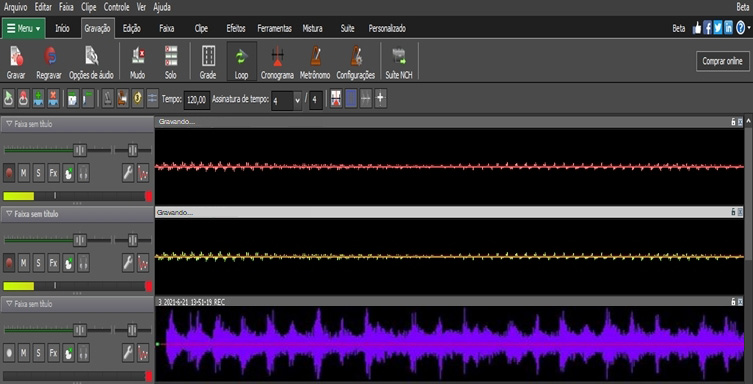Mute the yellow waveform track with M
Image resolution: width=753 pixels, height=384 pixels.
point(24,263)
